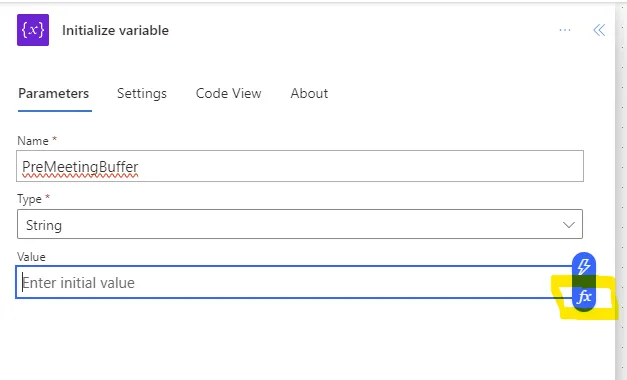Click the Initialize variable title text

pos(115,30)
